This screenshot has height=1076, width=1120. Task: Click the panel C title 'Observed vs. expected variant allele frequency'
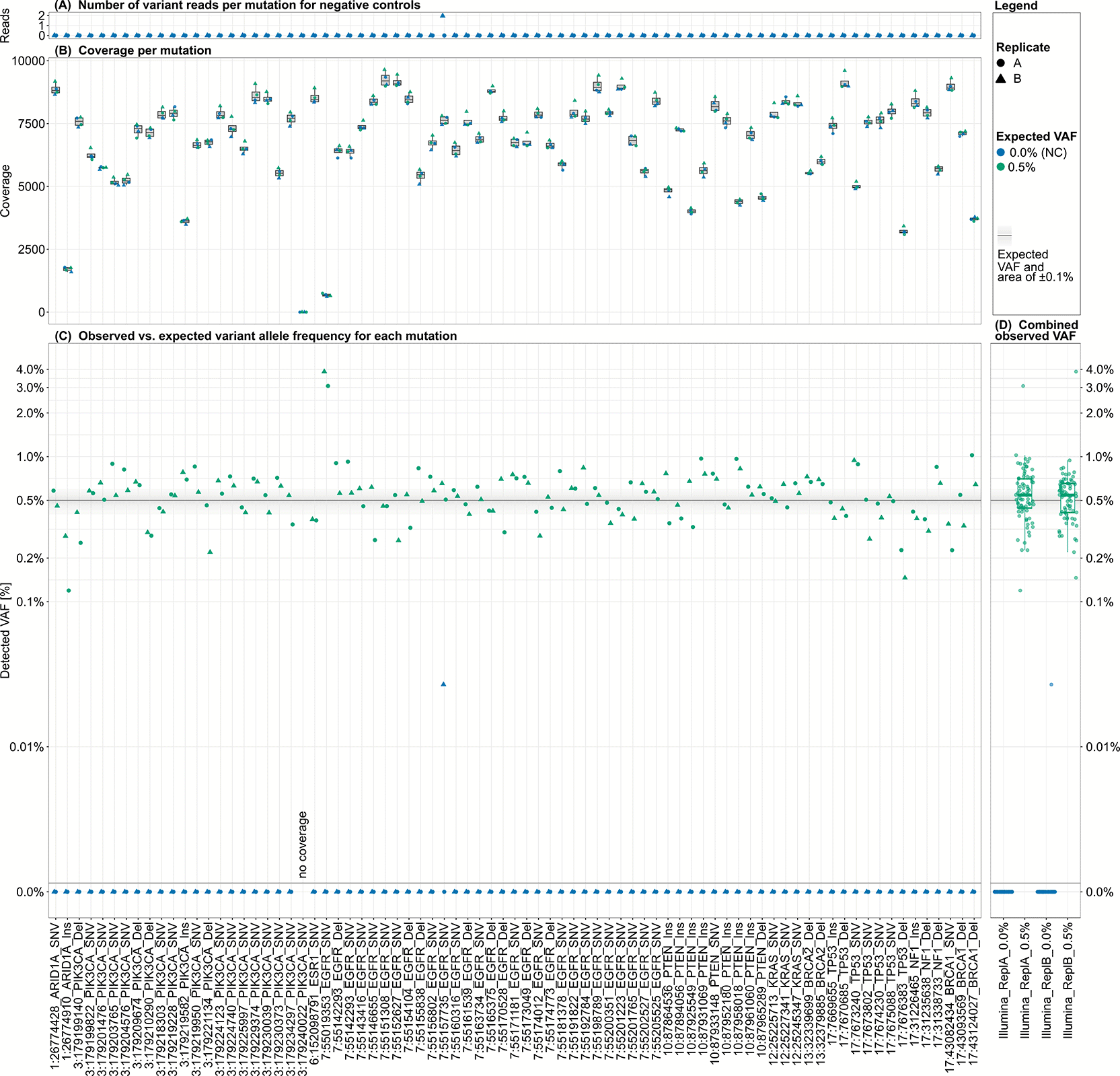point(256,336)
